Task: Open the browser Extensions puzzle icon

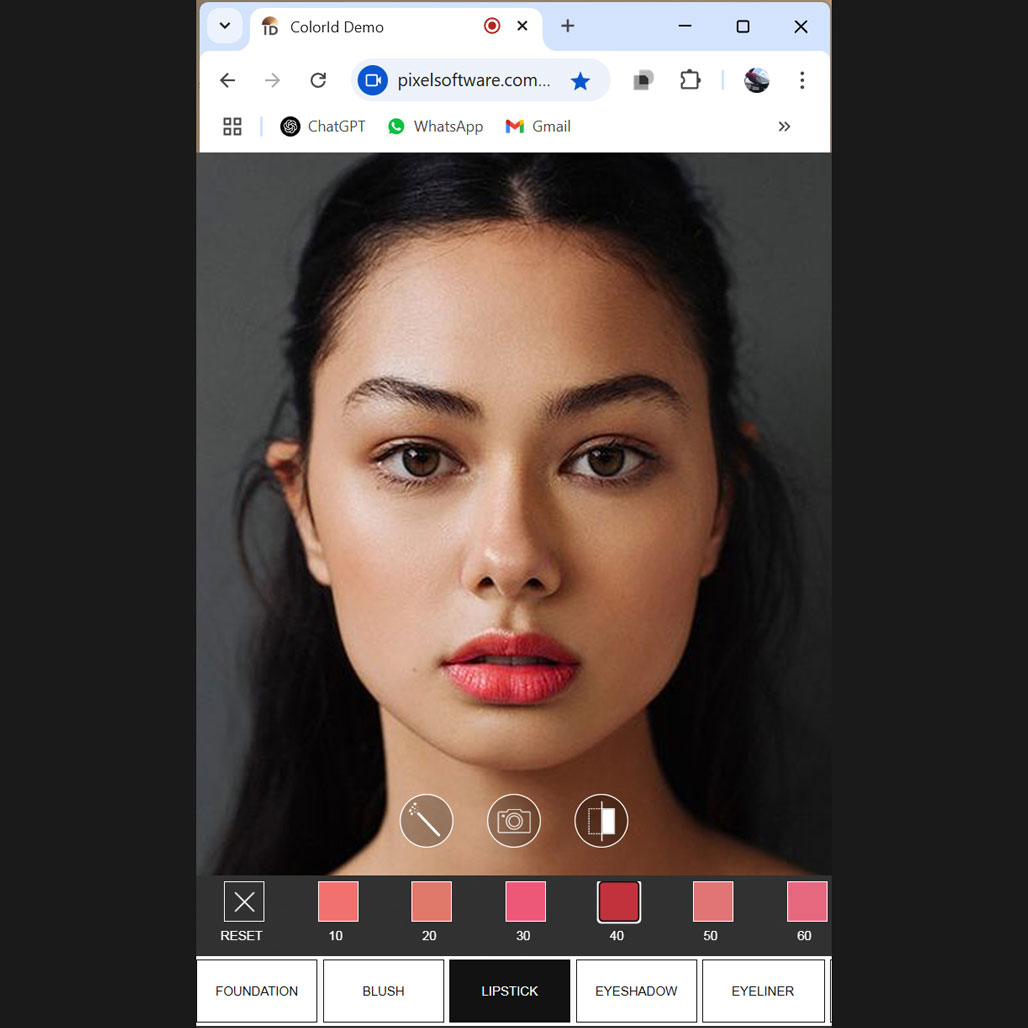Action: coord(690,80)
